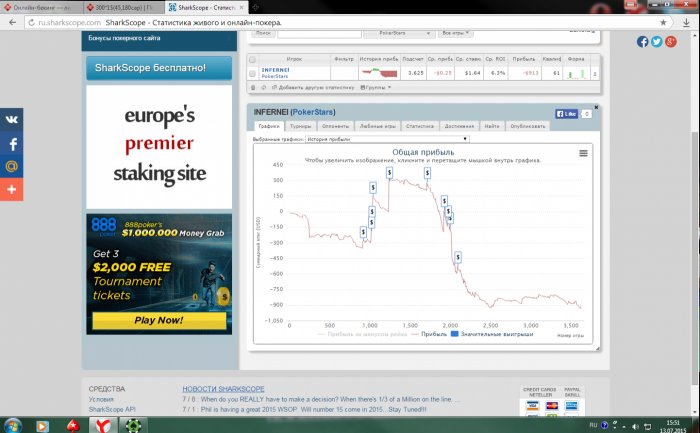
Task: Switch to the 'Турниры' tab
Action: tap(300, 126)
